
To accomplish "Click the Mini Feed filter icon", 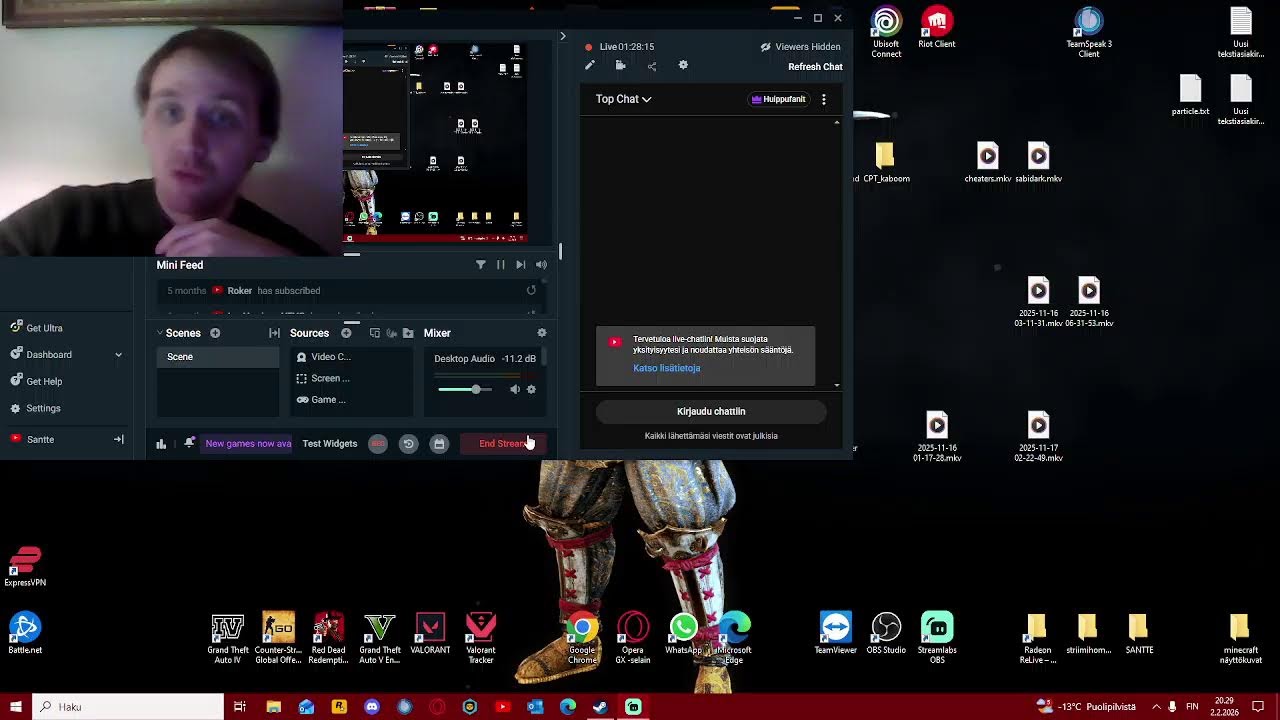I will pos(480,265).
